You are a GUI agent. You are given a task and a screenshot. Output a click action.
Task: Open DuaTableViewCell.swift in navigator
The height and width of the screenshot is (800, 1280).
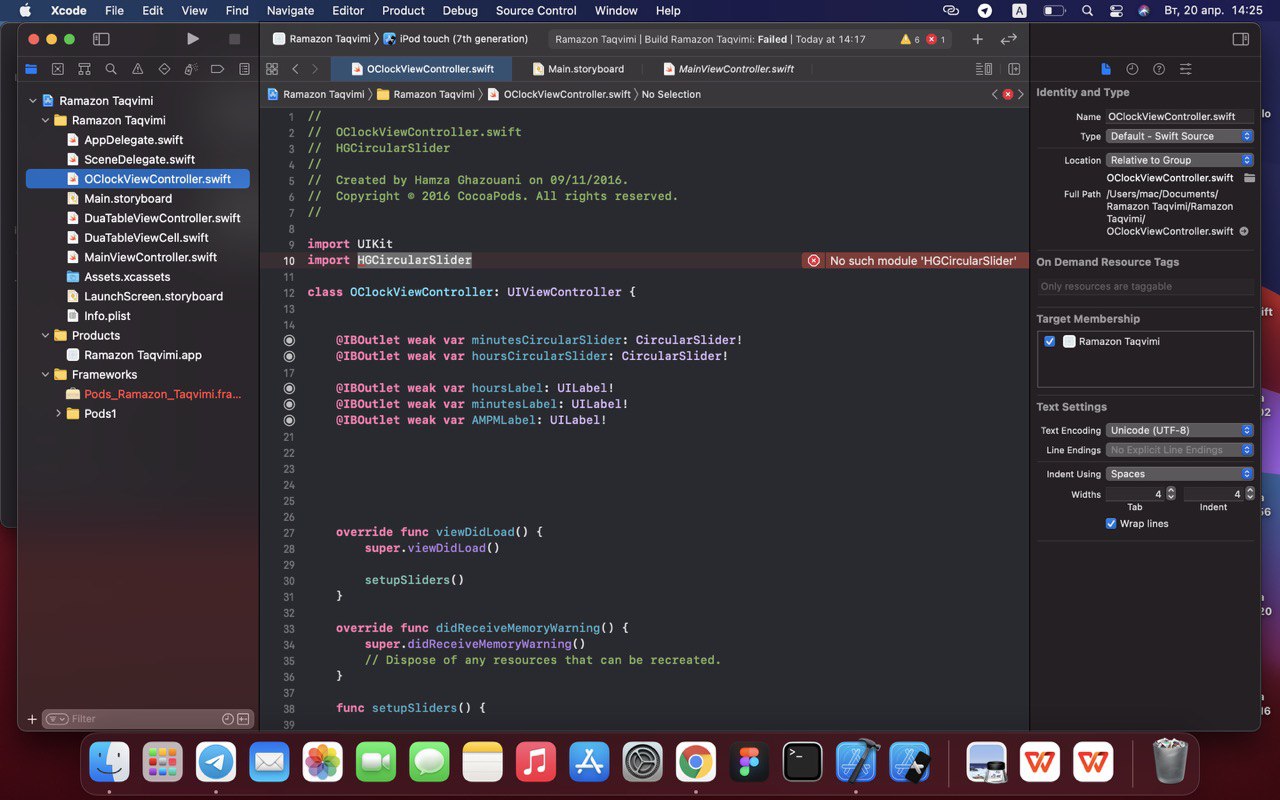click(x=146, y=237)
